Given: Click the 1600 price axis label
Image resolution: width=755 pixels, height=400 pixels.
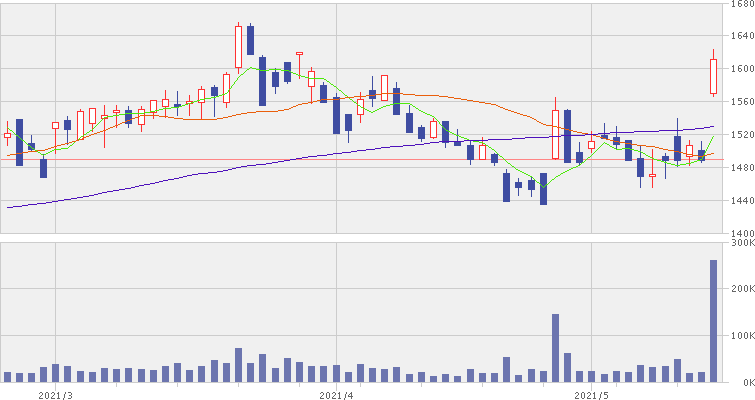Looking at the screenshot, I should coord(740,69).
